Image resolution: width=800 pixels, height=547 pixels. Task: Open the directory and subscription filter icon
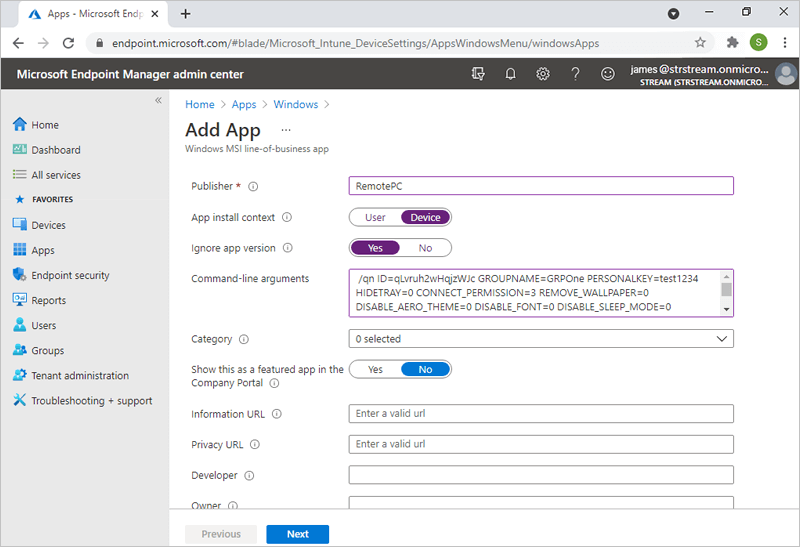479,74
